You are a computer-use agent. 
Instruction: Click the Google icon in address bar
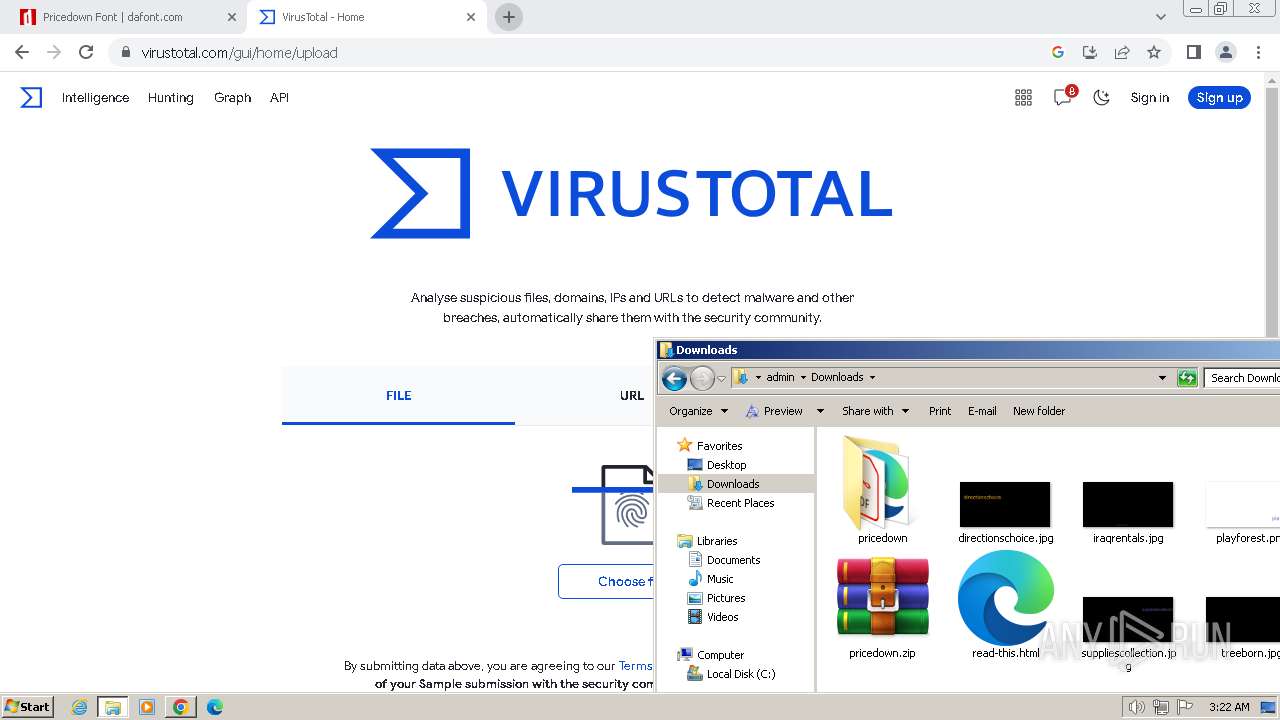click(1058, 52)
